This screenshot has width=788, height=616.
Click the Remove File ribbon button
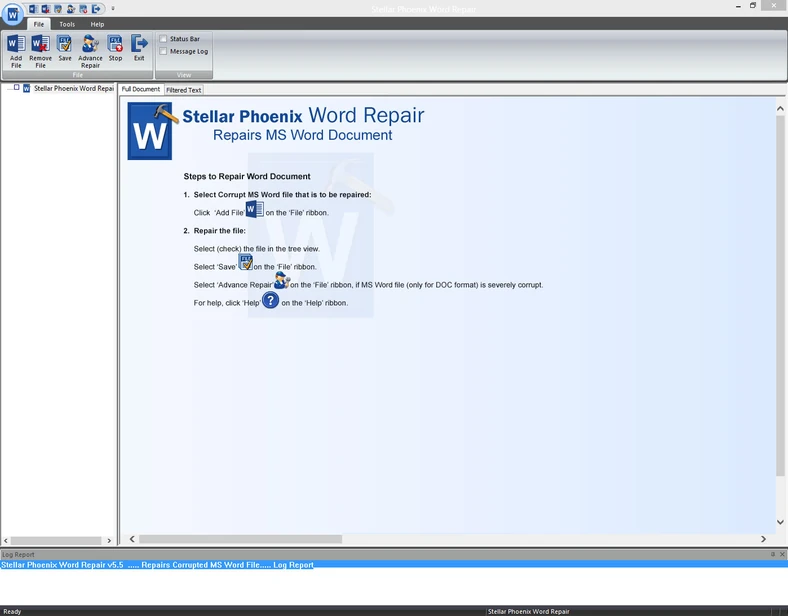click(x=40, y=51)
